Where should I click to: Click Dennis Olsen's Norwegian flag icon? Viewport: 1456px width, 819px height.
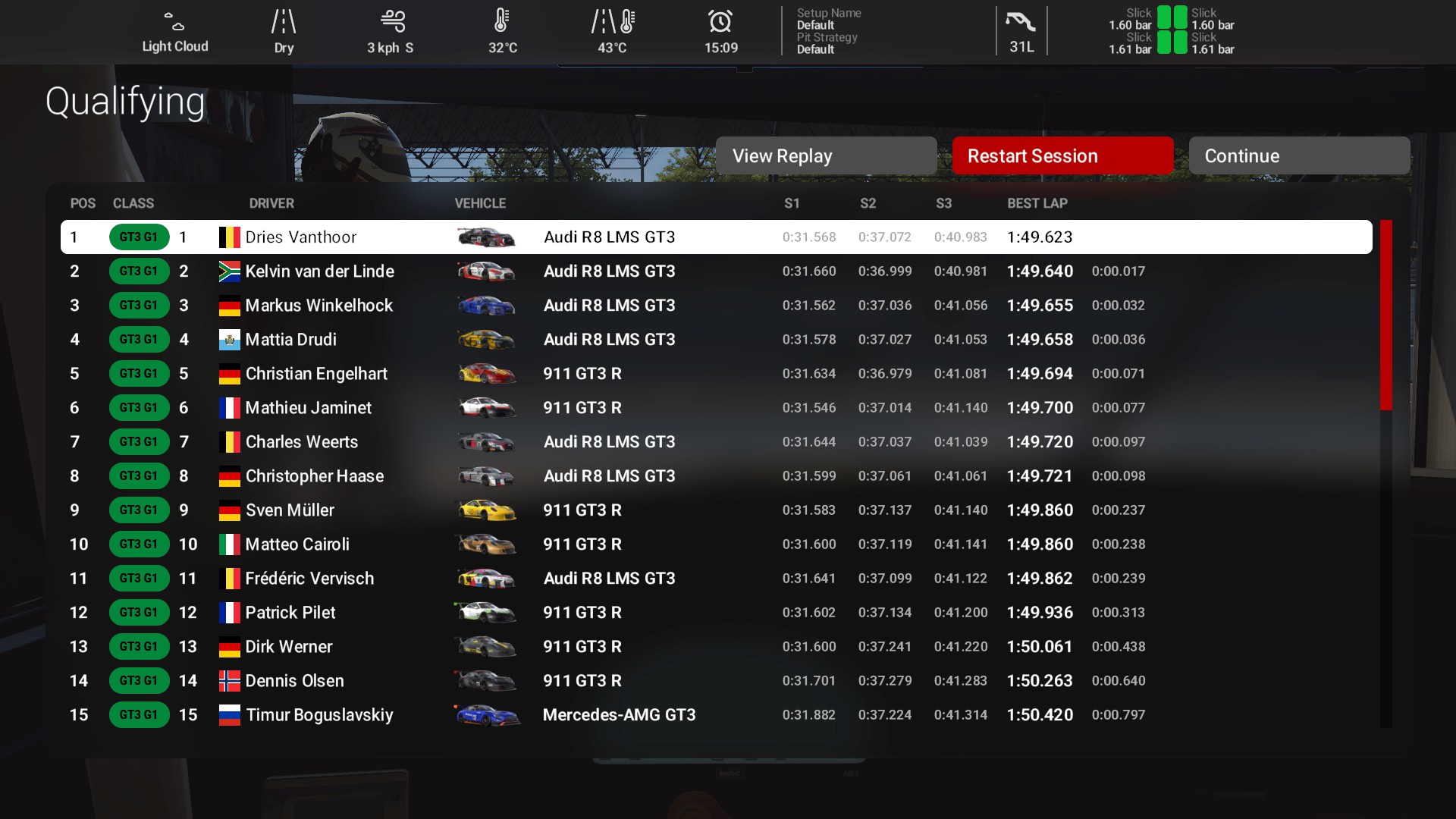pyautogui.click(x=230, y=681)
